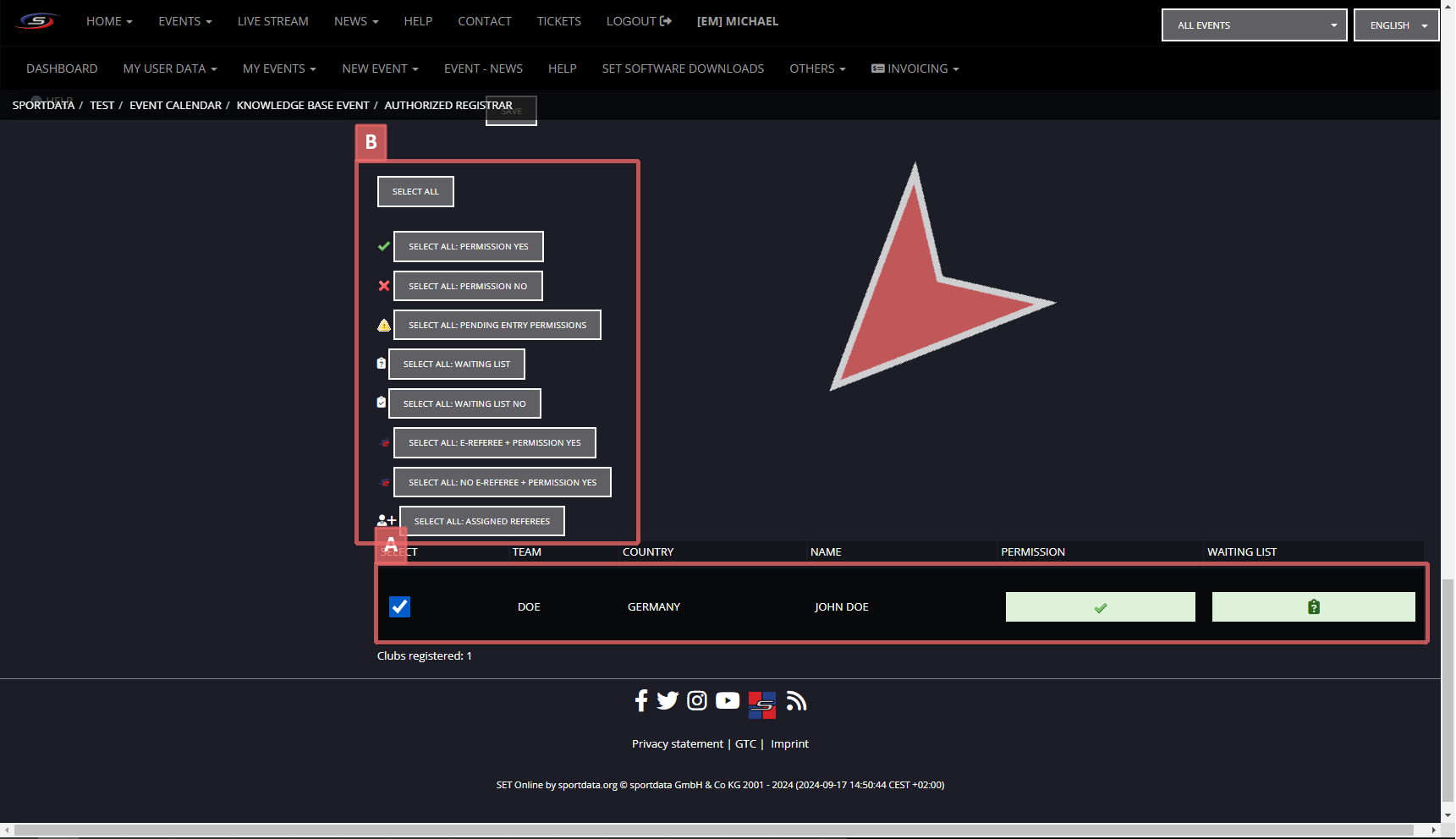The height and width of the screenshot is (839, 1456).
Task: Click the green permission checkmark for John Doe
Action: click(x=1100, y=607)
